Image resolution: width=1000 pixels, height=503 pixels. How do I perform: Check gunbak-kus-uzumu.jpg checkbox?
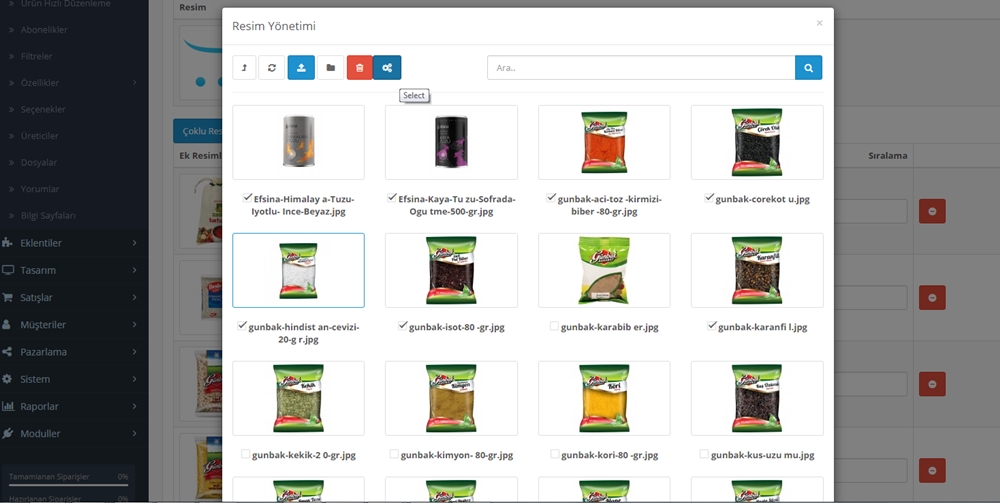pyautogui.click(x=704, y=454)
